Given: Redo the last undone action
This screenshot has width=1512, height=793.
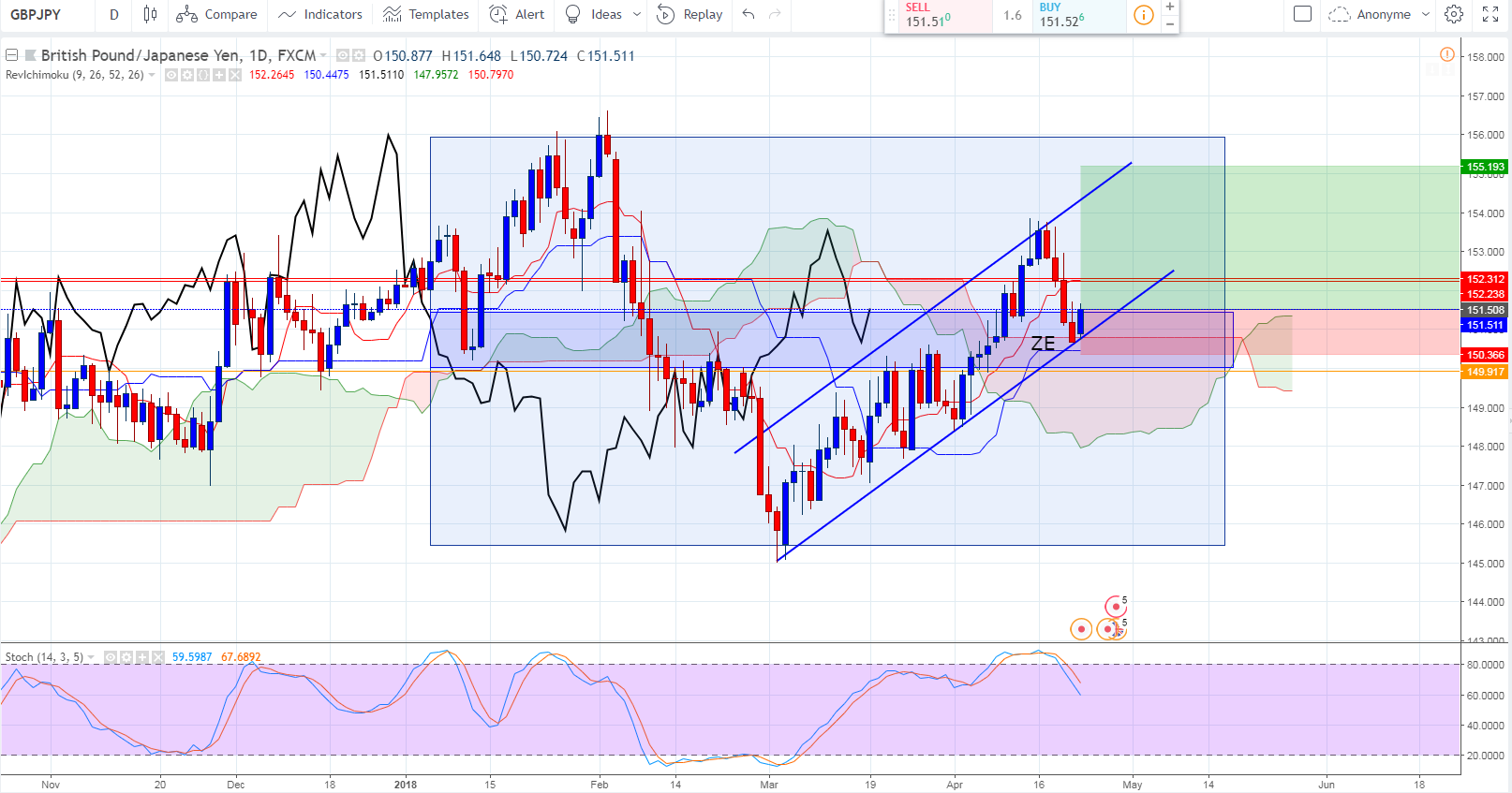Looking at the screenshot, I should click(775, 14).
